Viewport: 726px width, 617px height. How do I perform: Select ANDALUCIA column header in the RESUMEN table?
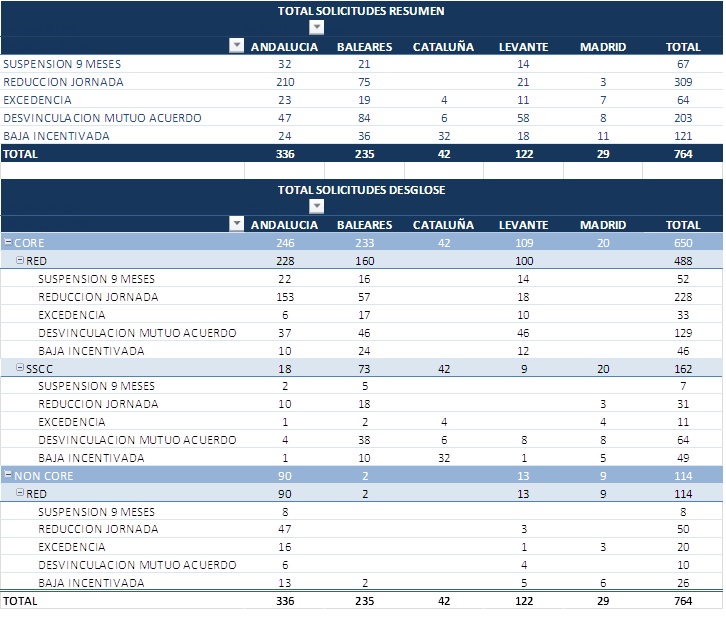pyautogui.click(x=284, y=47)
